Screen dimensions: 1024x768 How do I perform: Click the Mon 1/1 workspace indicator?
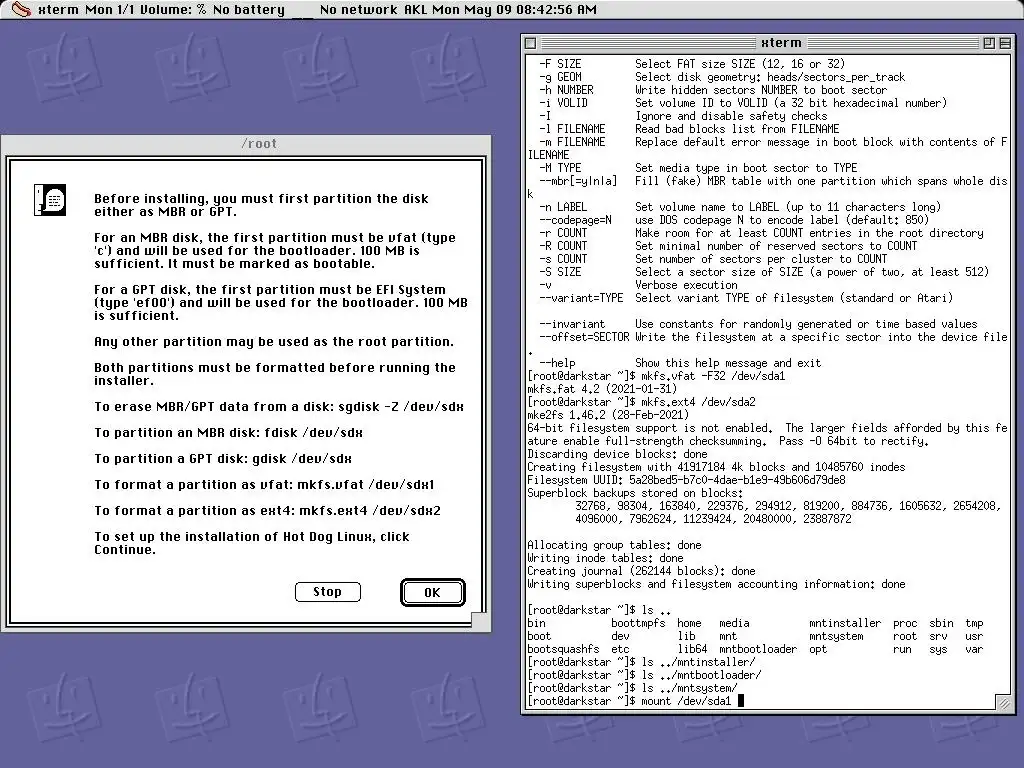[109, 10]
